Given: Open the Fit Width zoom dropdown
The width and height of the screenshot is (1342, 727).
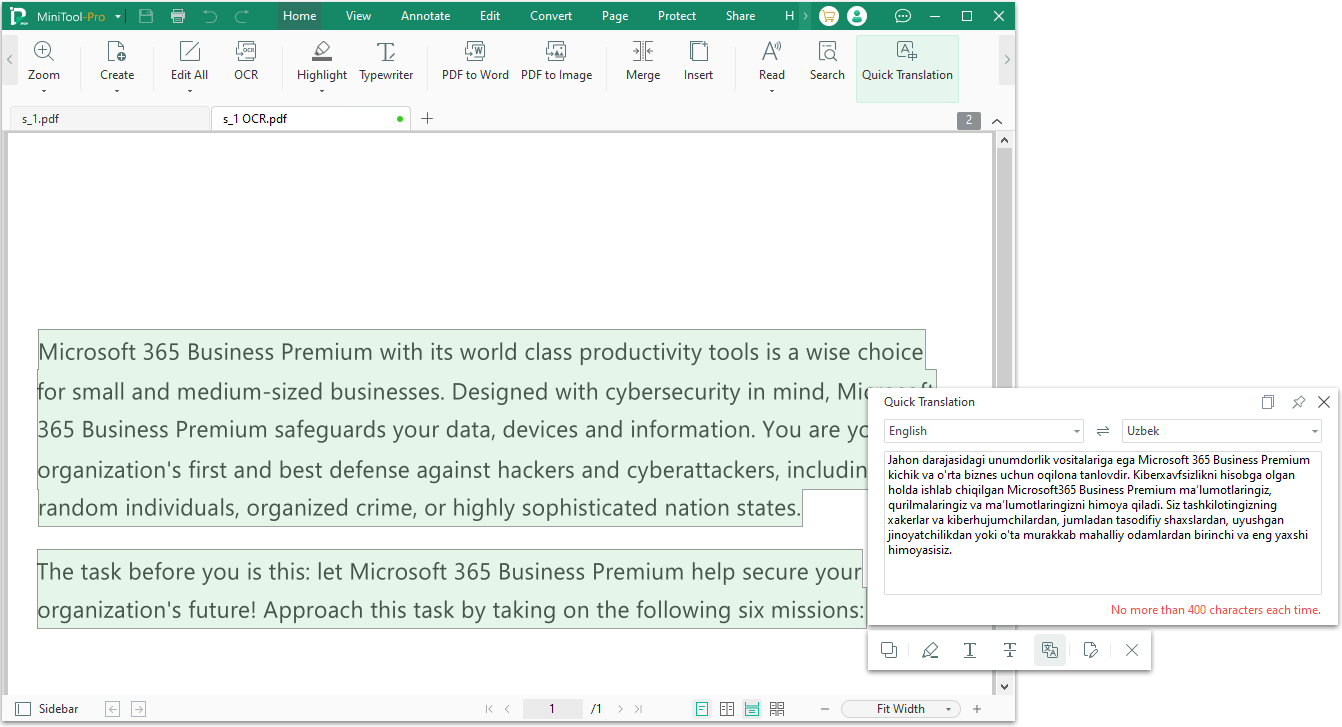Looking at the screenshot, I should pos(900,709).
